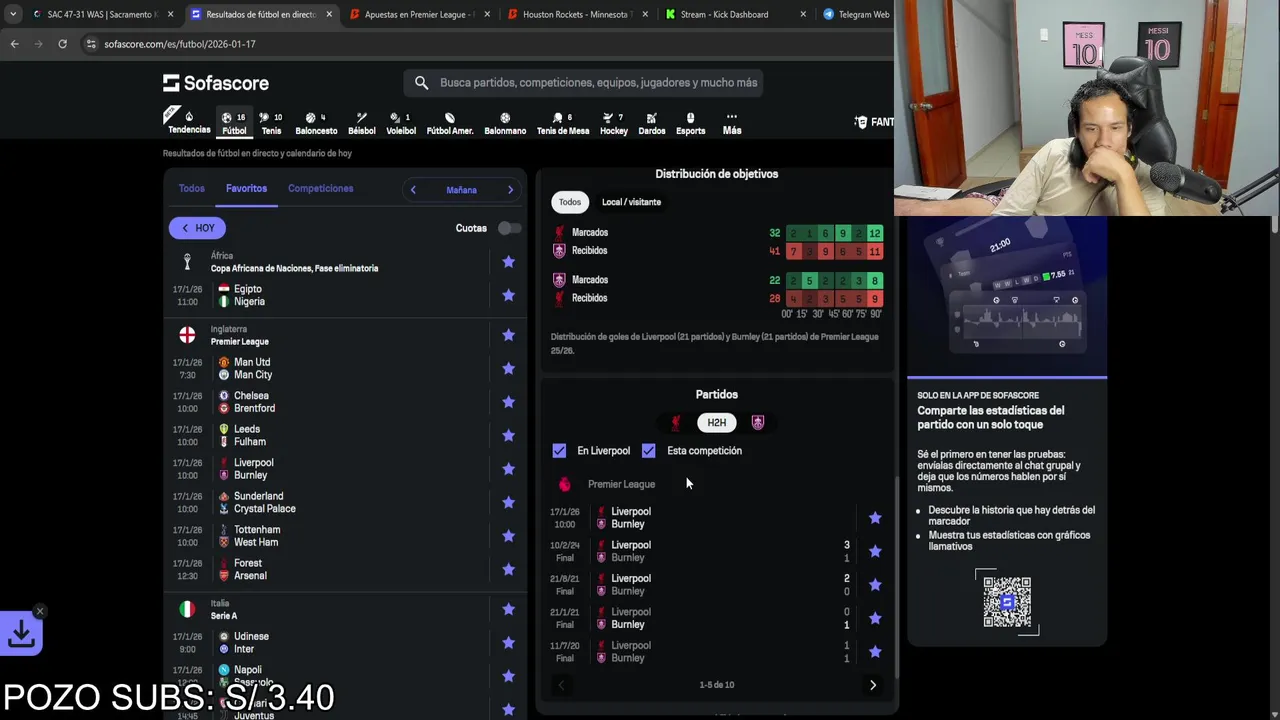This screenshot has width=1280, height=720.
Task: Open the Balonmano sport section
Action: click(505, 122)
